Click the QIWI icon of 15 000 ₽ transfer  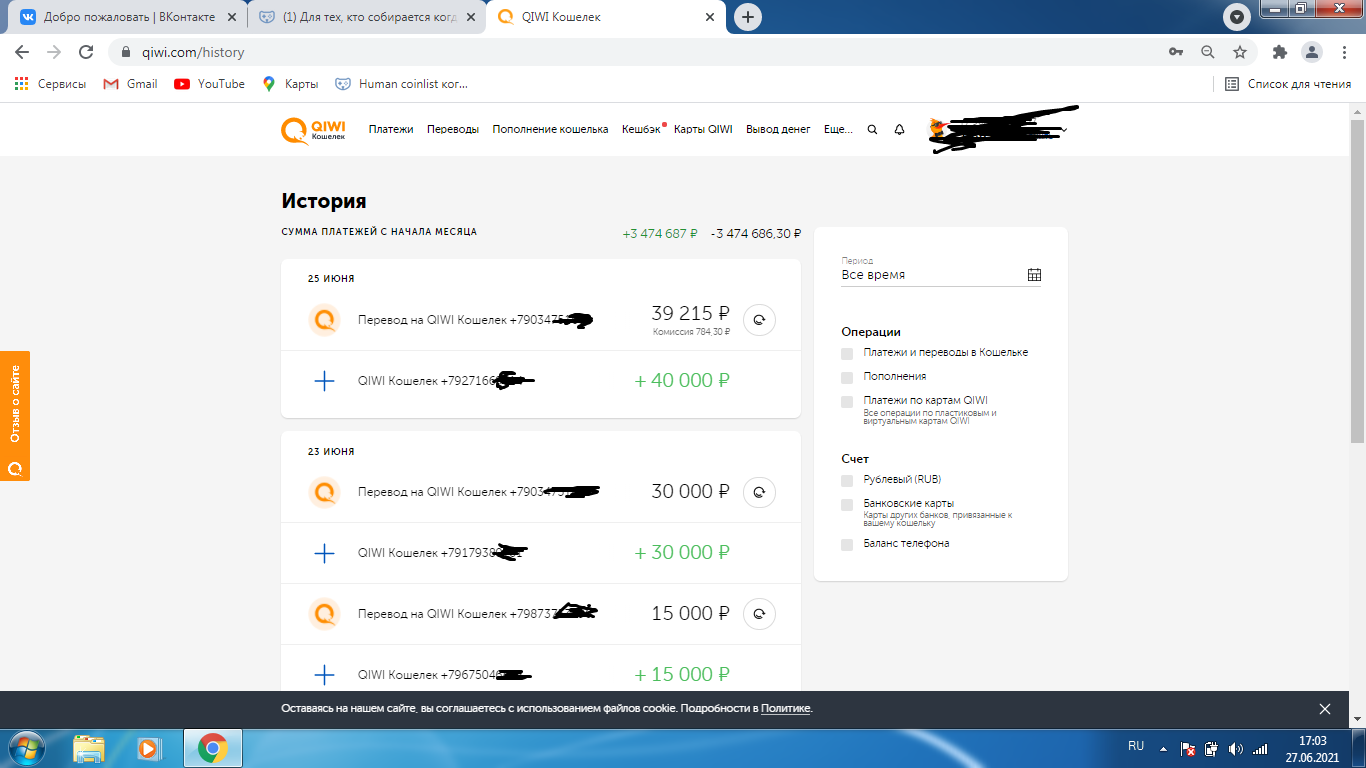coord(324,613)
